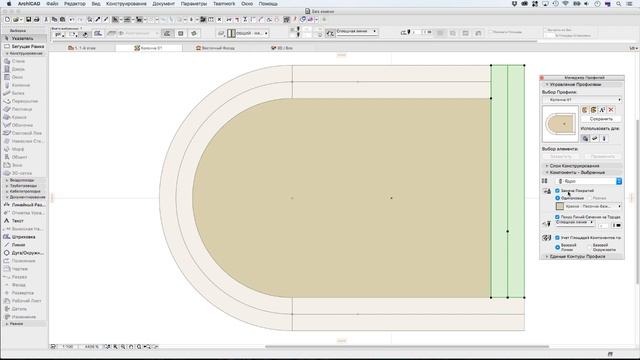Click the Захватить button
This screenshot has height=360, width=640.
click(560, 157)
